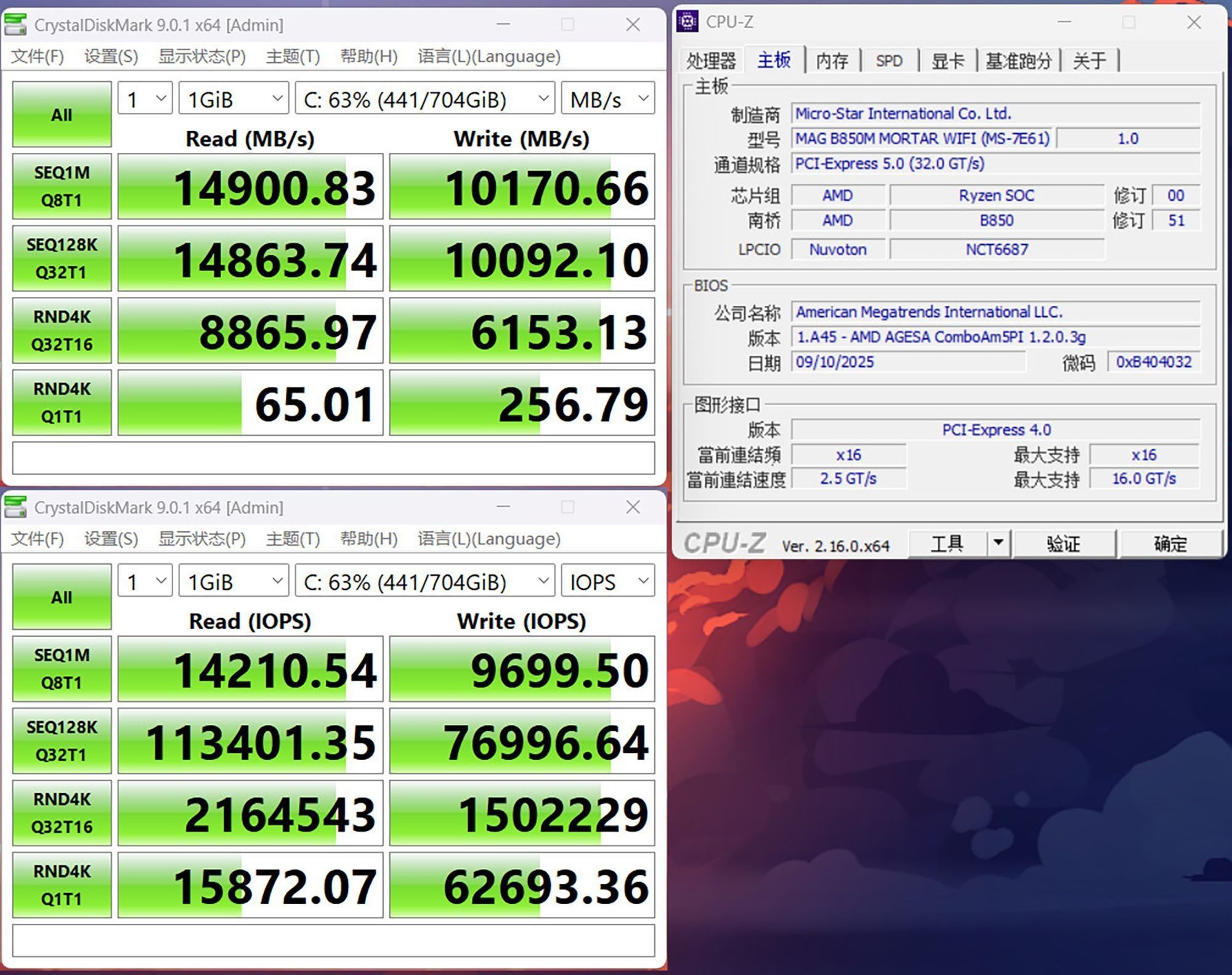Click the CPU-Z application title icon
The height and width of the screenshot is (975, 1232).
tap(687, 22)
